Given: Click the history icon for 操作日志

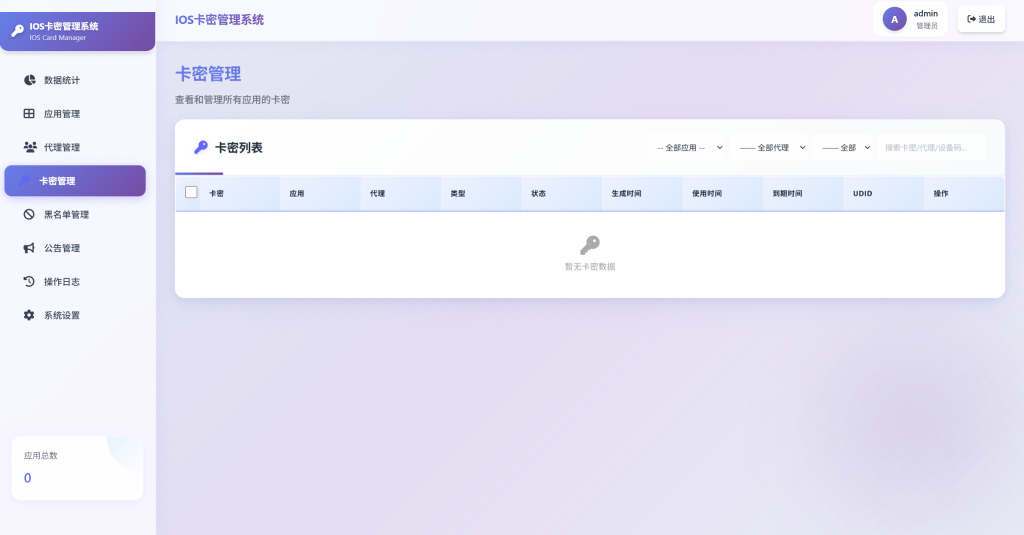Looking at the screenshot, I should pyautogui.click(x=29, y=282).
